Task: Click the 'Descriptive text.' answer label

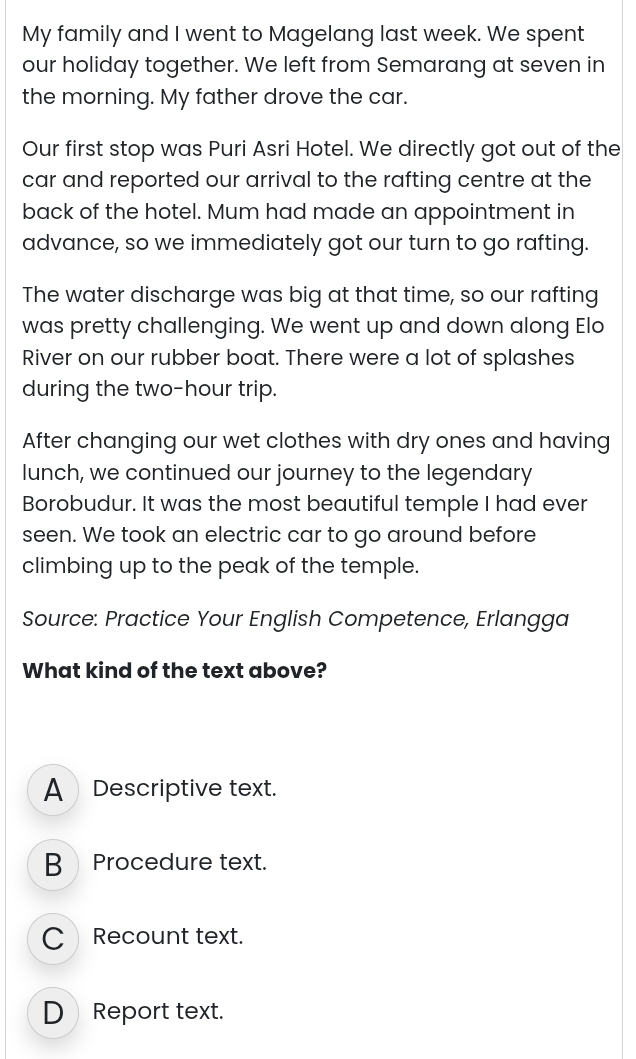Action: tap(184, 788)
